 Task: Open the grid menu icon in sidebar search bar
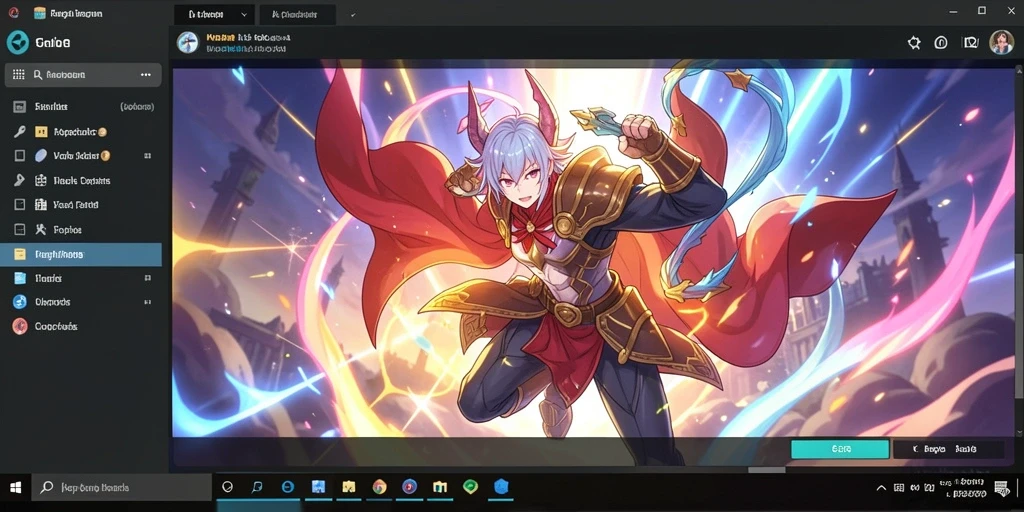click(19, 74)
